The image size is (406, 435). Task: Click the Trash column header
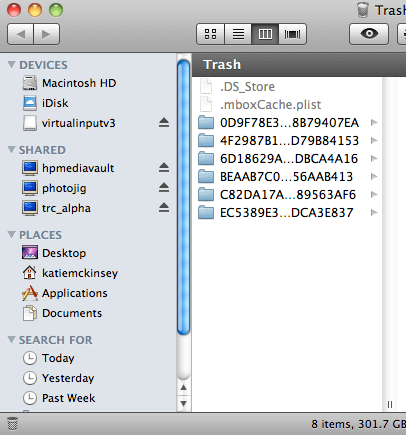point(299,65)
